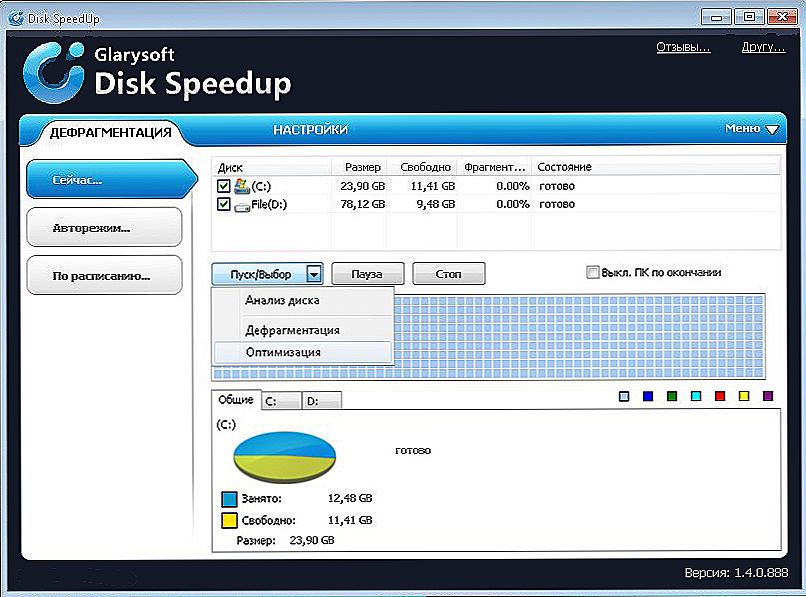Open the 'Другу...' link
This screenshot has width=806, height=597.
tap(763, 47)
